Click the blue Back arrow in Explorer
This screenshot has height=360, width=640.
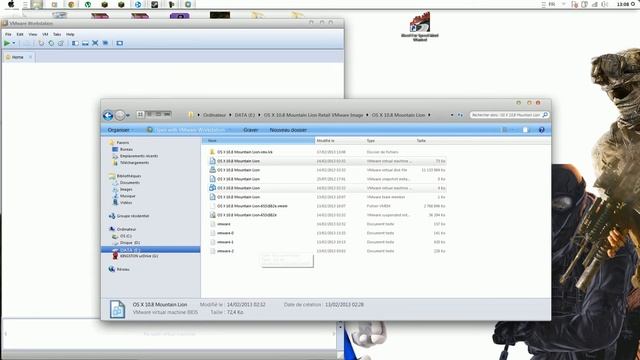click(x=108, y=116)
